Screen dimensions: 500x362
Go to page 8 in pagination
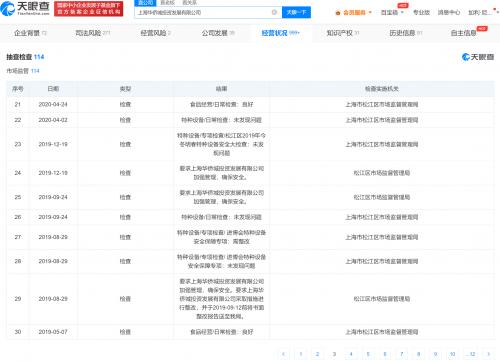[418, 354]
